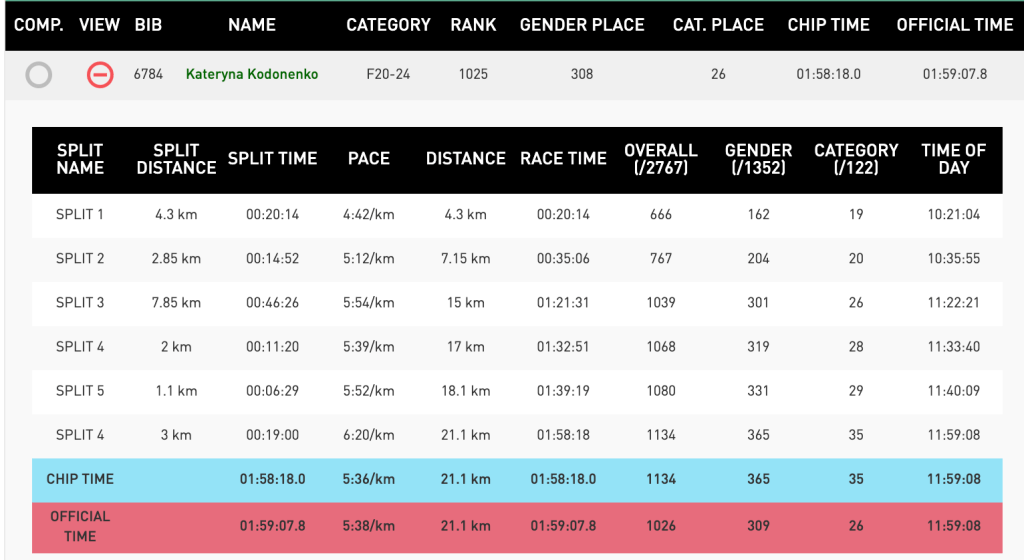The height and width of the screenshot is (560, 1024).
Task: Click the GENDER PLACE column header
Action: coord(582,25)
